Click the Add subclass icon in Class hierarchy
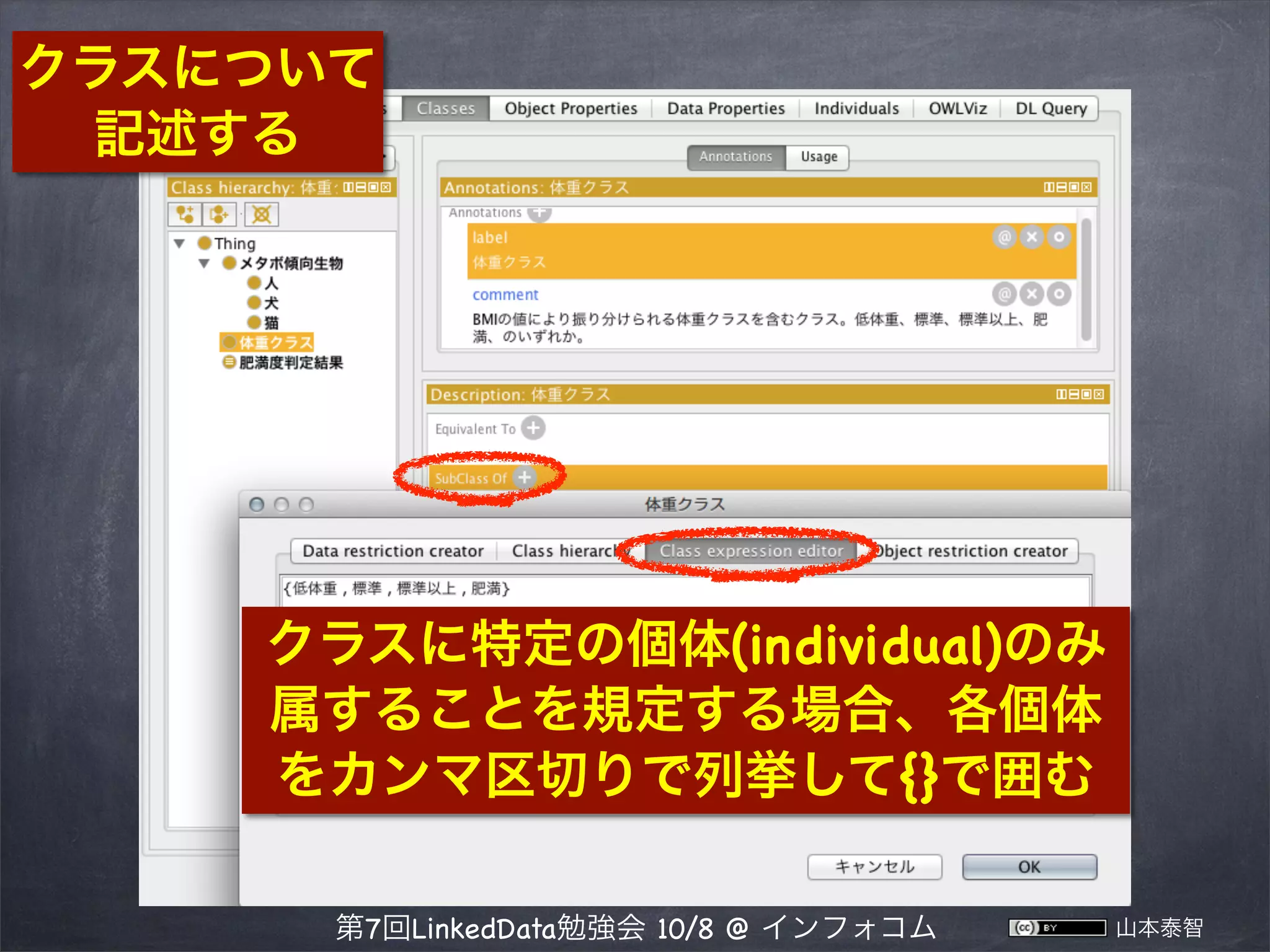This screenshot has height=952, width=1270. 184,214
